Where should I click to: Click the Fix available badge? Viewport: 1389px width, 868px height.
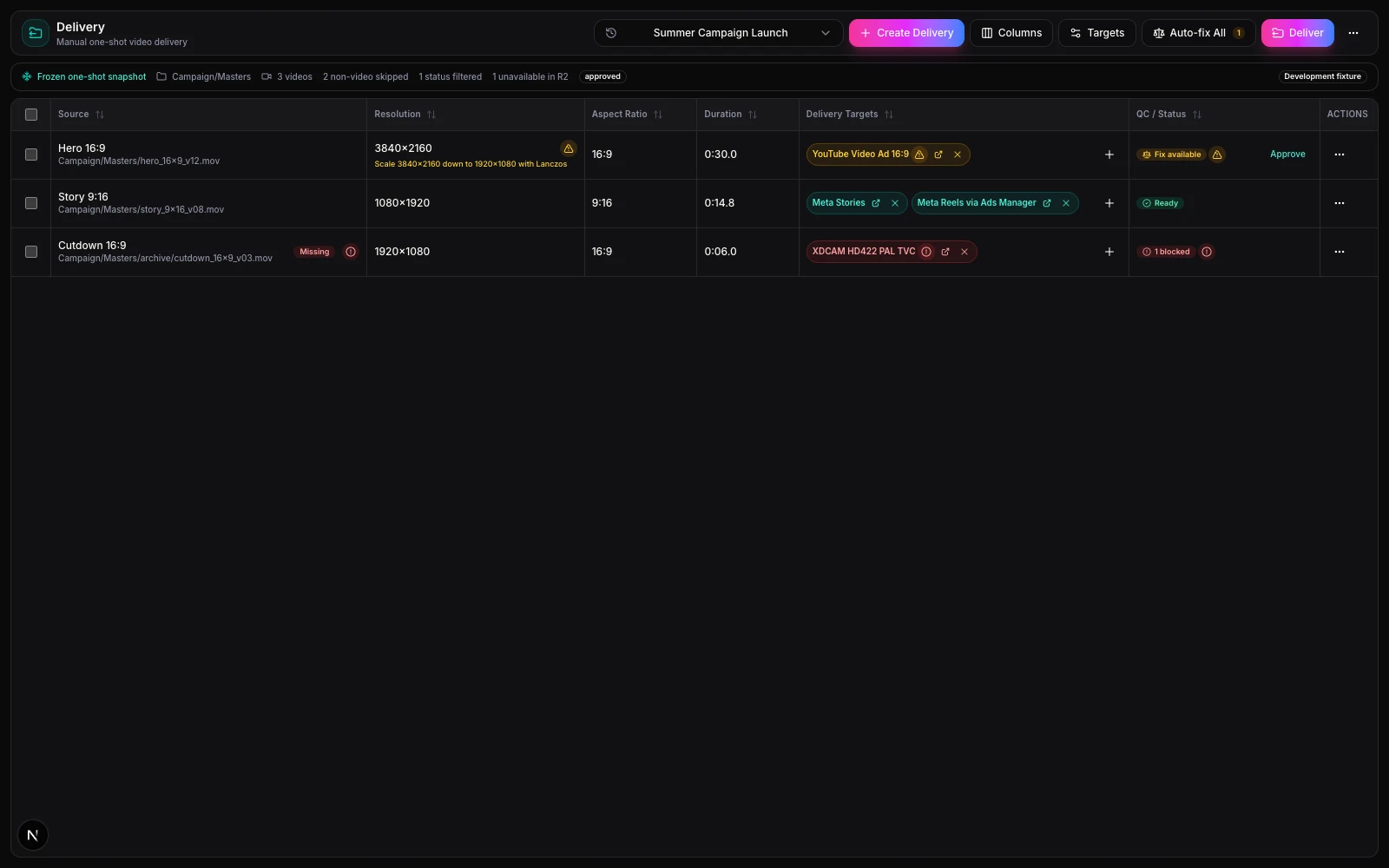click(x=1171, y=155)
